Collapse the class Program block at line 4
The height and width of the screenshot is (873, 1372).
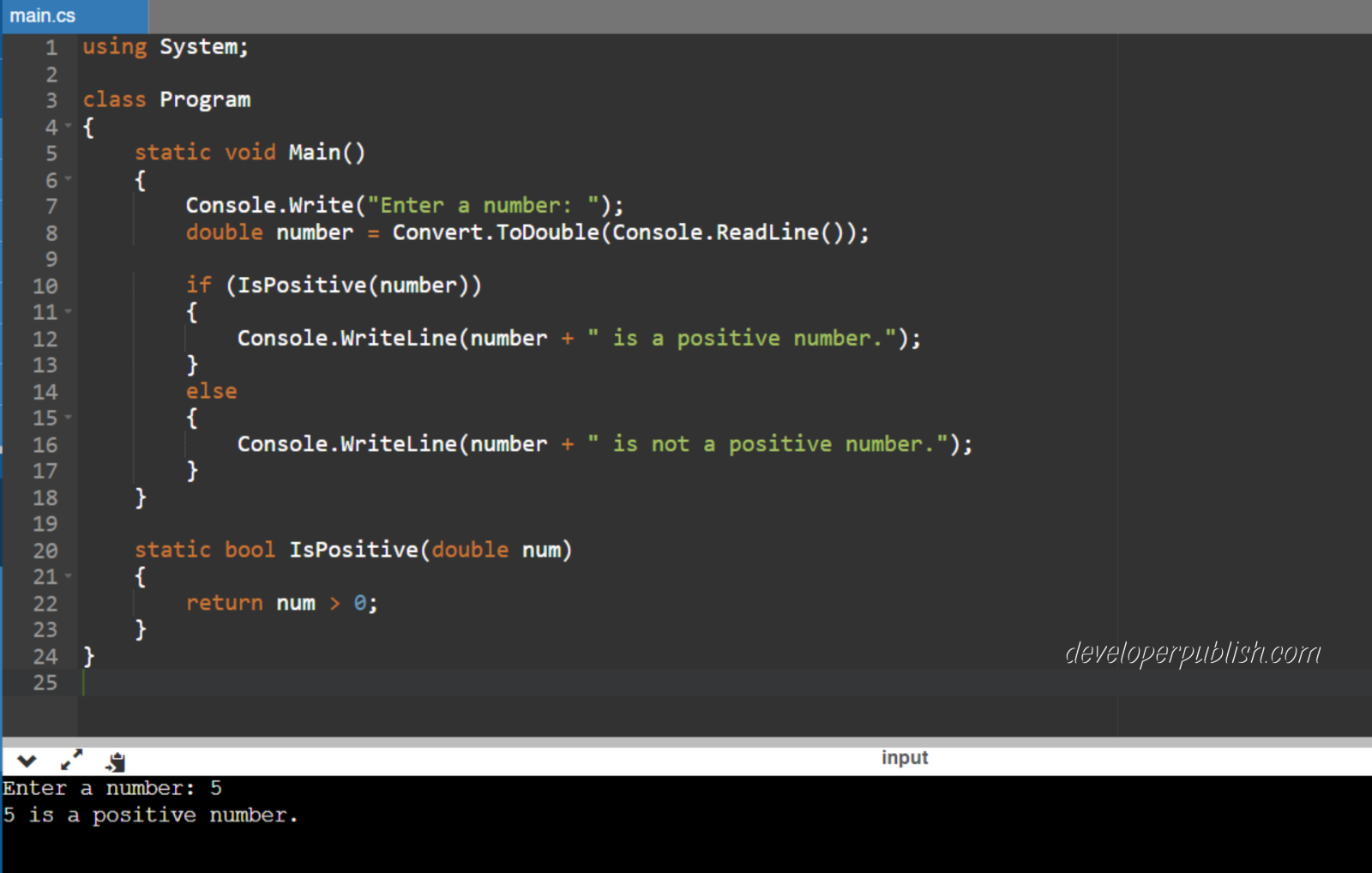point(69,125)
